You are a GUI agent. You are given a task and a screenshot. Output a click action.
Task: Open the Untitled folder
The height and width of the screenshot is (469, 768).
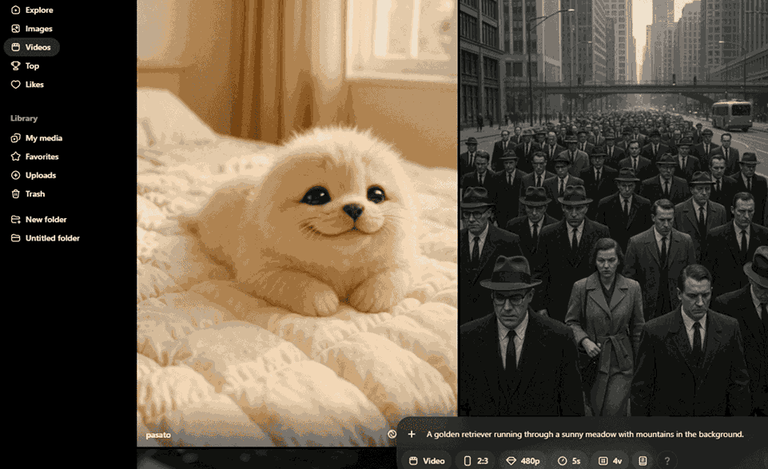[x=45, y=238]
